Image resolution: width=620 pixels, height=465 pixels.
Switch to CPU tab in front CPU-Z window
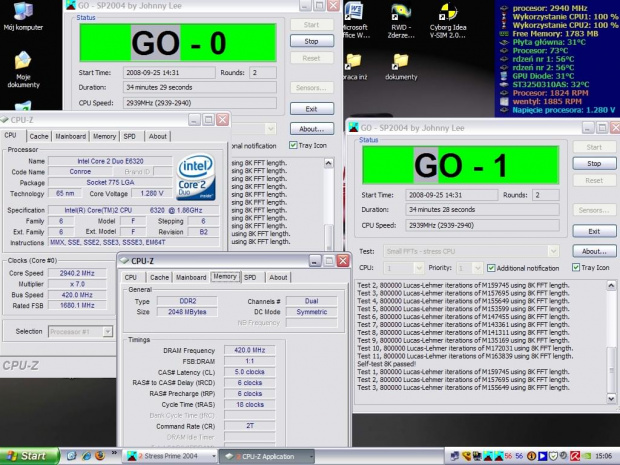tap(130, 278)
